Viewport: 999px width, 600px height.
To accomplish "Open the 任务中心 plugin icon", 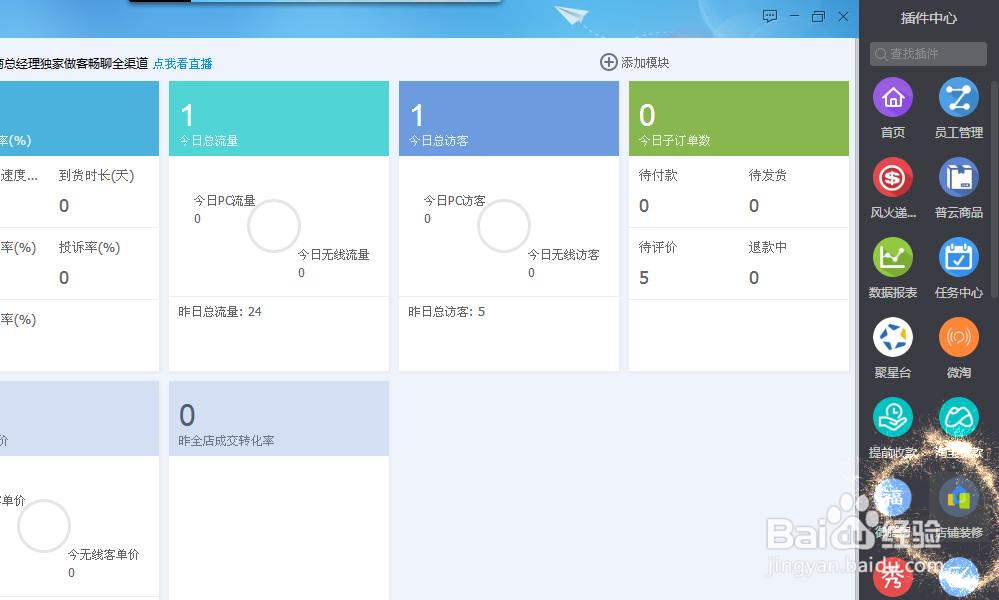I will (x=958, y=257).
